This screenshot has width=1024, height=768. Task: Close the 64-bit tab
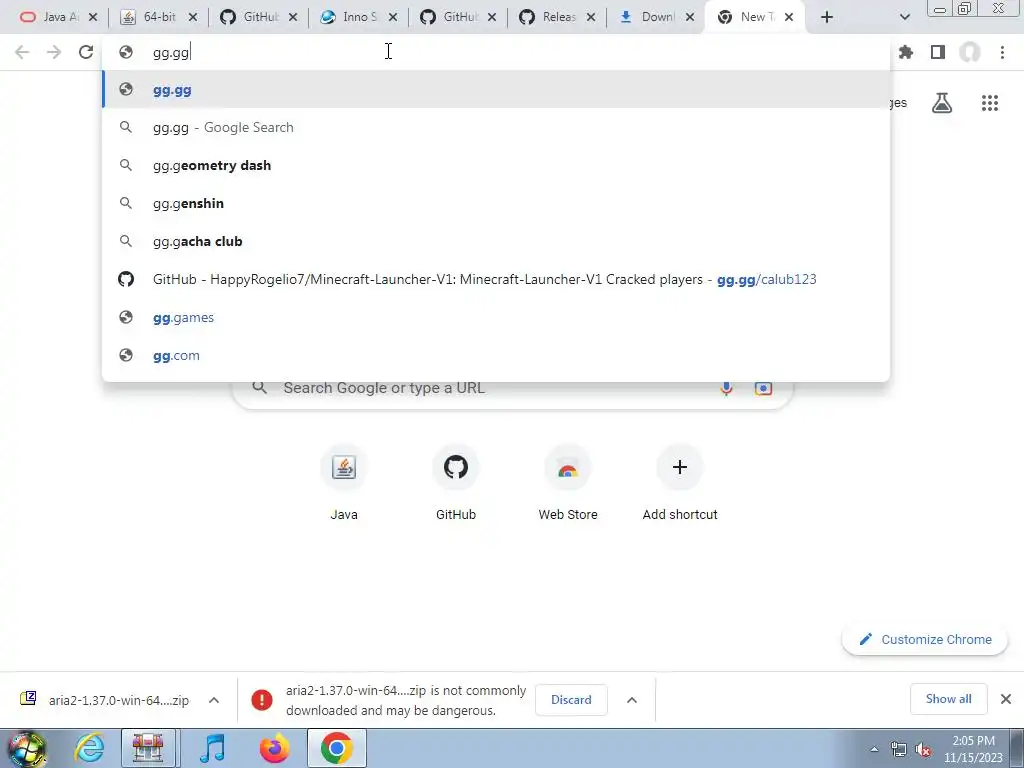193,17
